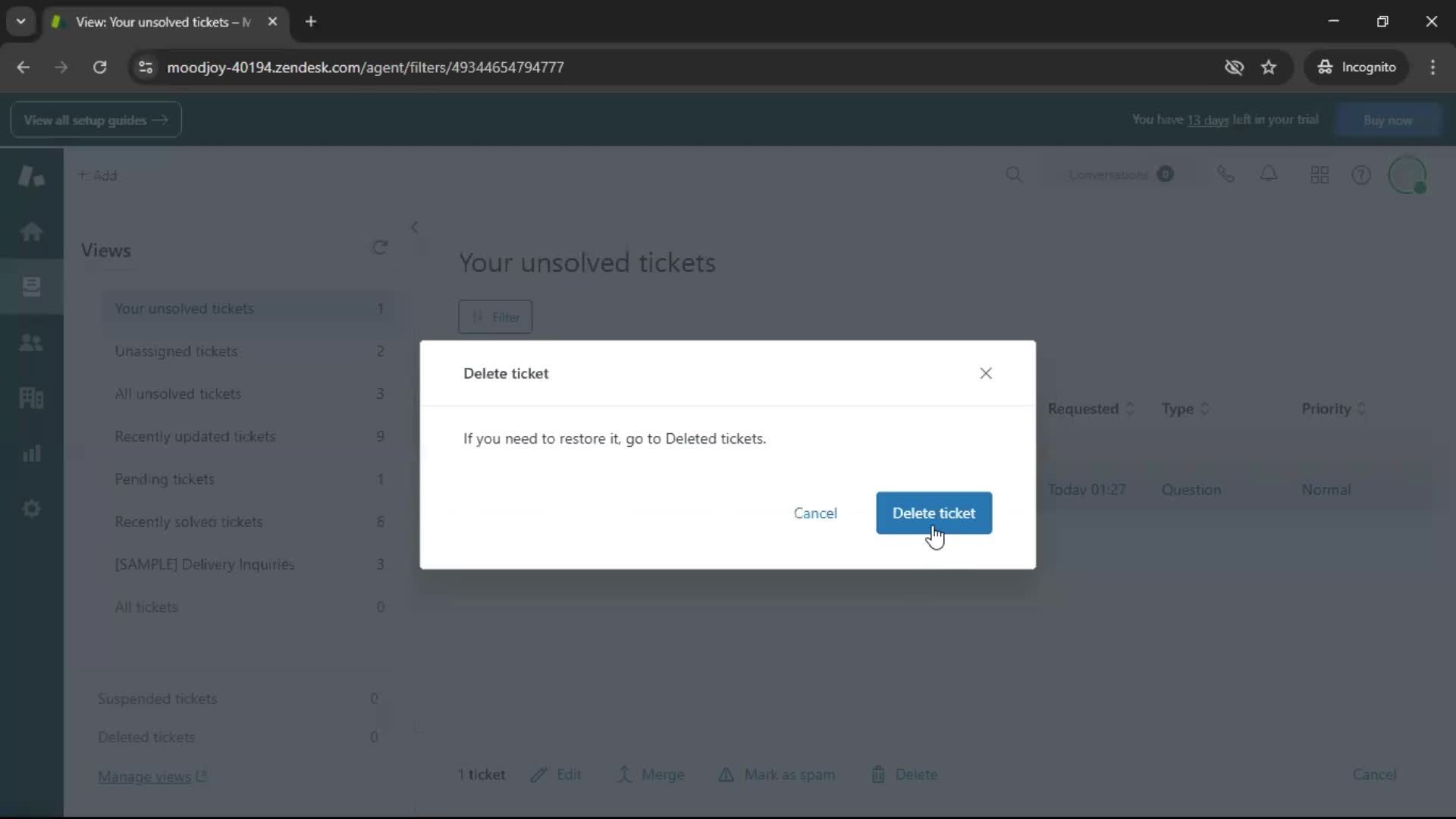Click Mark as spam action

pyautogui.click(x=777, y=775)
